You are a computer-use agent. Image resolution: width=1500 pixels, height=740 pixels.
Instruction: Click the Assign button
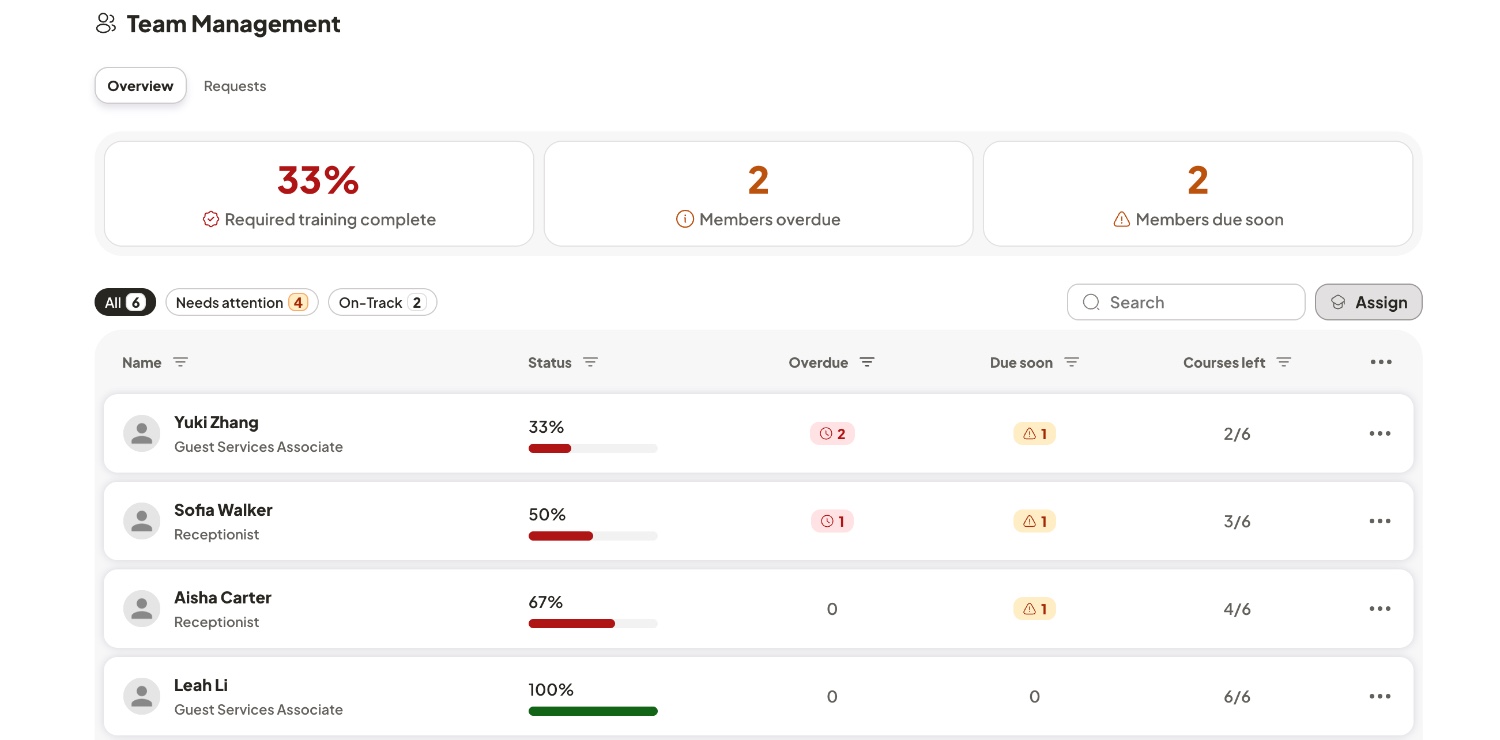point(1368,302)
